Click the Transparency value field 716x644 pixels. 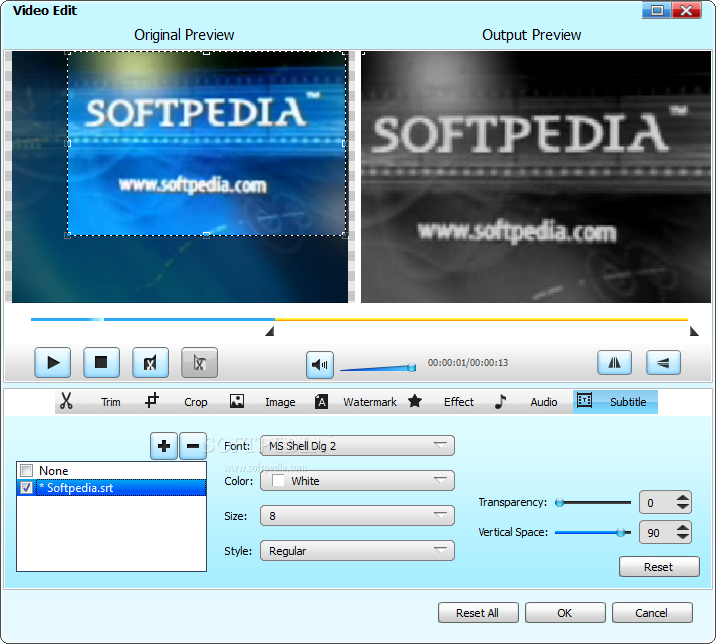[658, 503]
